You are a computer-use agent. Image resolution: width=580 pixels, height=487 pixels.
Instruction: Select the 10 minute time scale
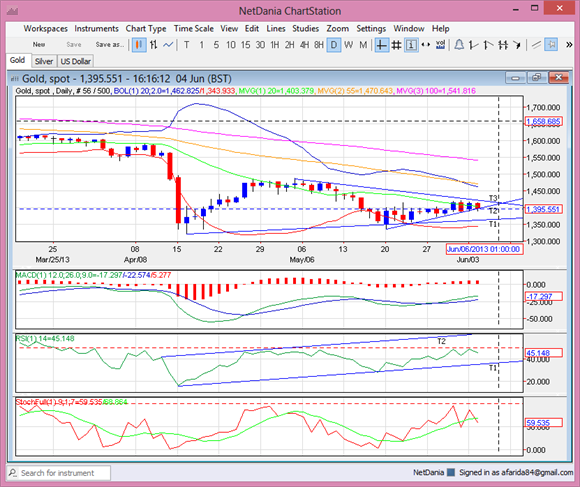[x=231, y=45]
